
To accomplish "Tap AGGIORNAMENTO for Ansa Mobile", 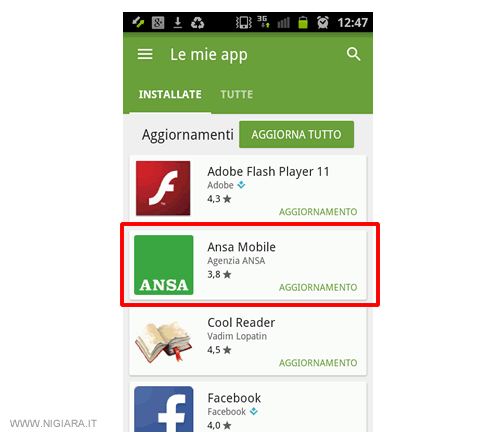I will (318, 287).
